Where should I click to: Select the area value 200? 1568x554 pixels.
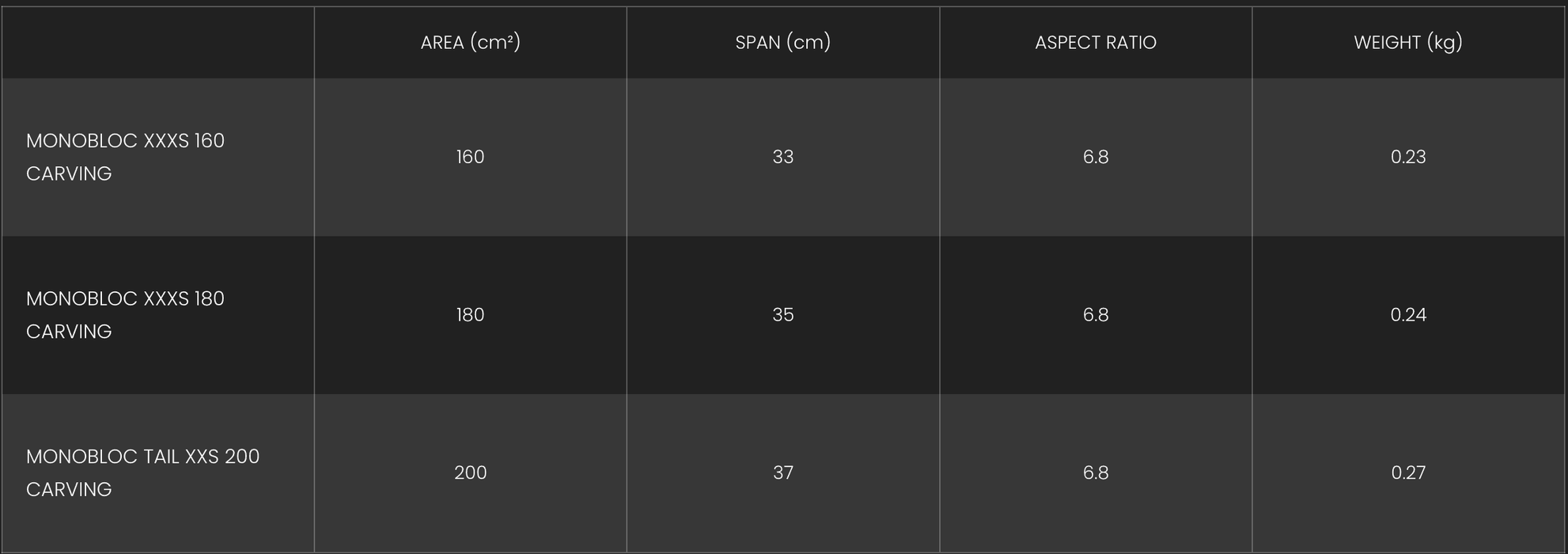click(470, 472)
